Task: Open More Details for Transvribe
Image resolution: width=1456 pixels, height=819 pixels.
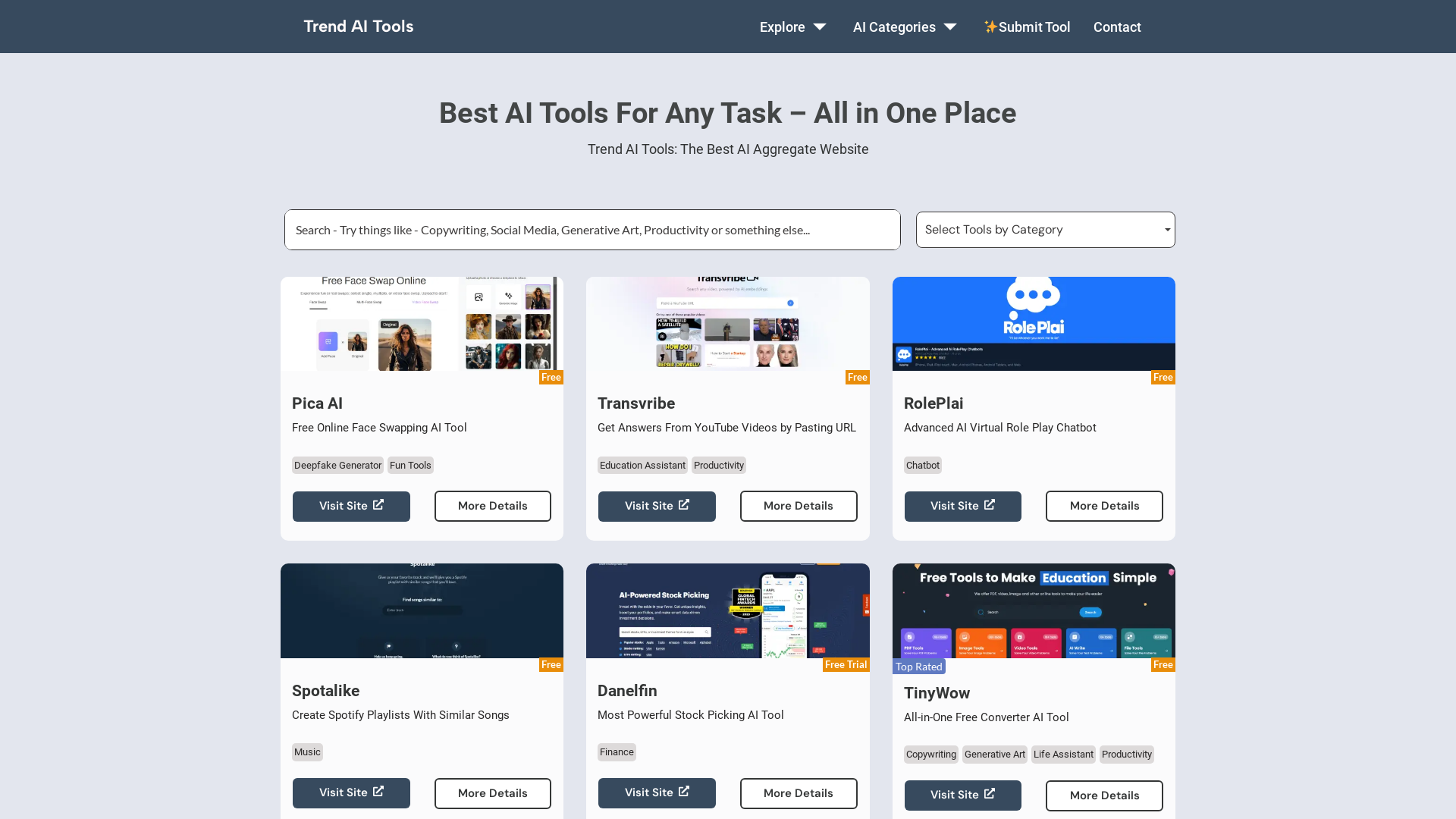Action: pos(799,506)
